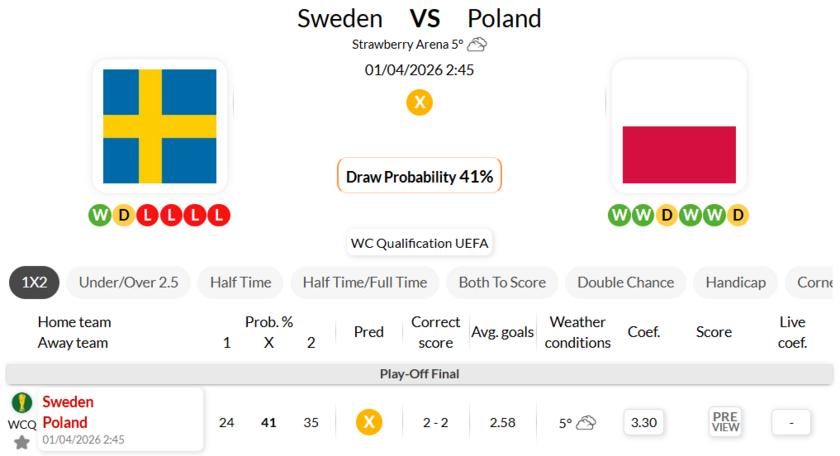Click the orange X prediction badge under date
This screenshot has height=456, width=840.
click(x=420, y=102)
